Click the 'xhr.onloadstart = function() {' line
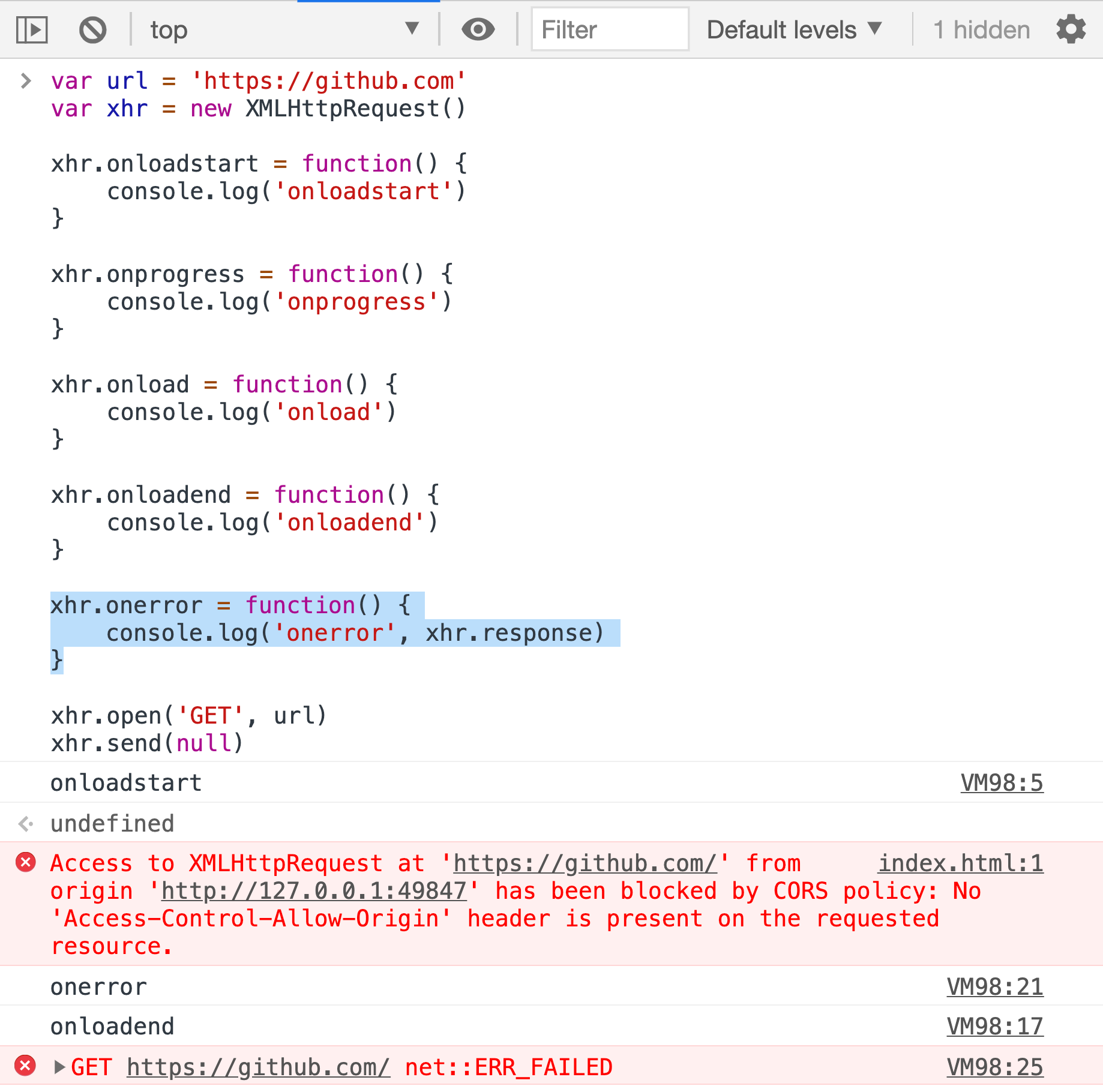 coord(259,163)
